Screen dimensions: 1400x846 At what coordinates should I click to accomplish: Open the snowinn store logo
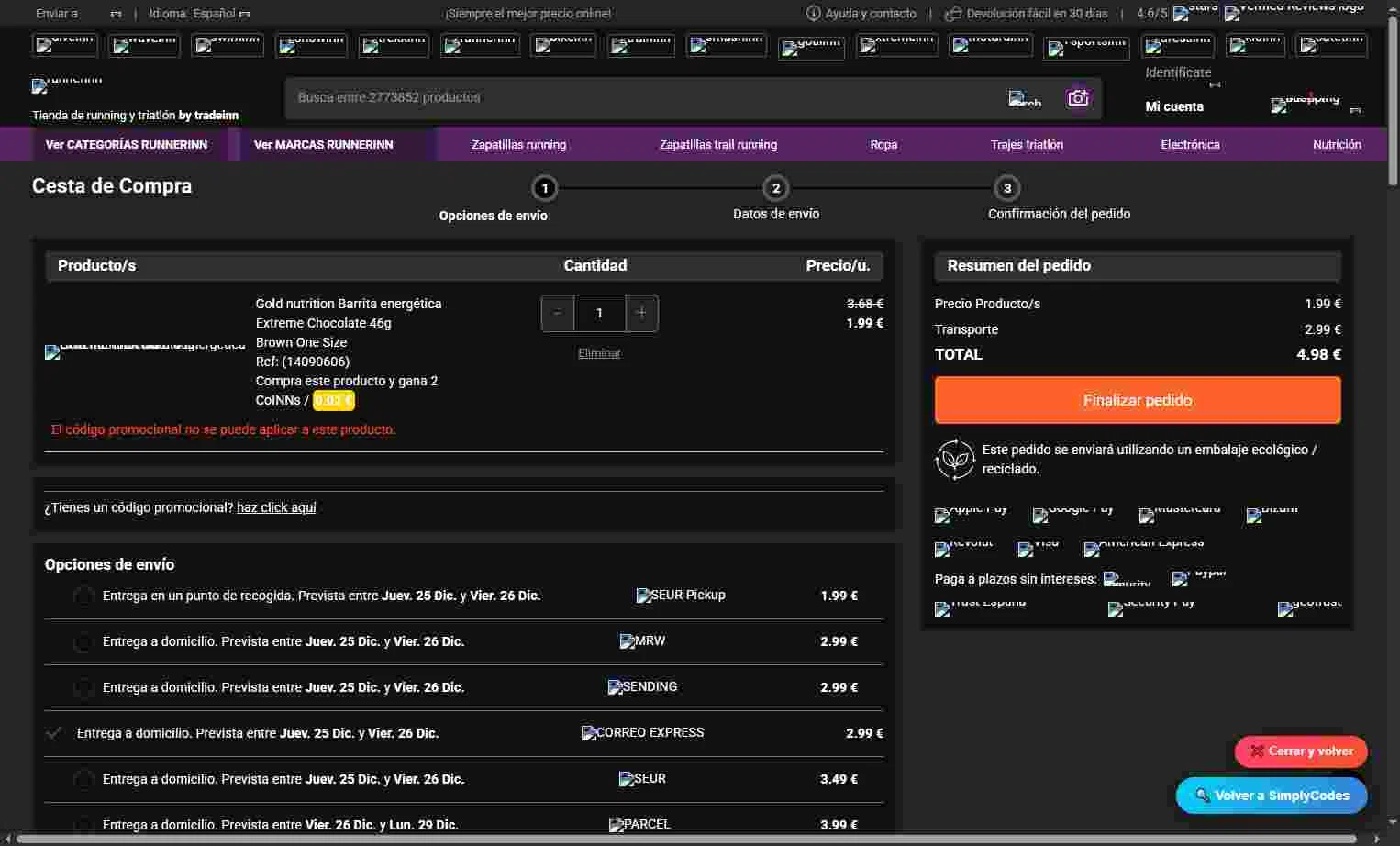311,45
